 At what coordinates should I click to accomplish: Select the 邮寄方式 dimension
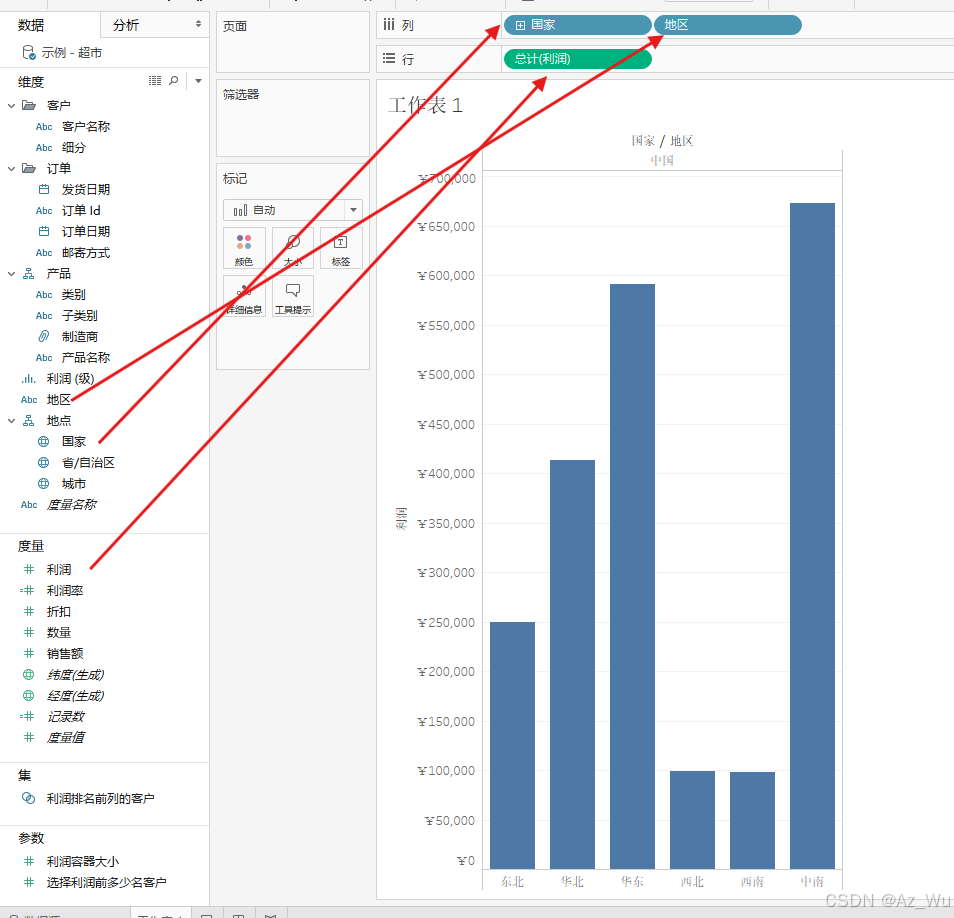86,252
